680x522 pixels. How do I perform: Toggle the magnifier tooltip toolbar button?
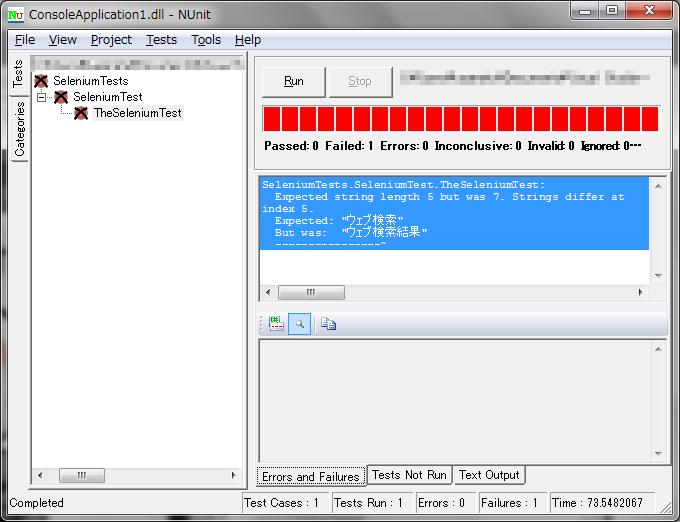click(299, 324)
